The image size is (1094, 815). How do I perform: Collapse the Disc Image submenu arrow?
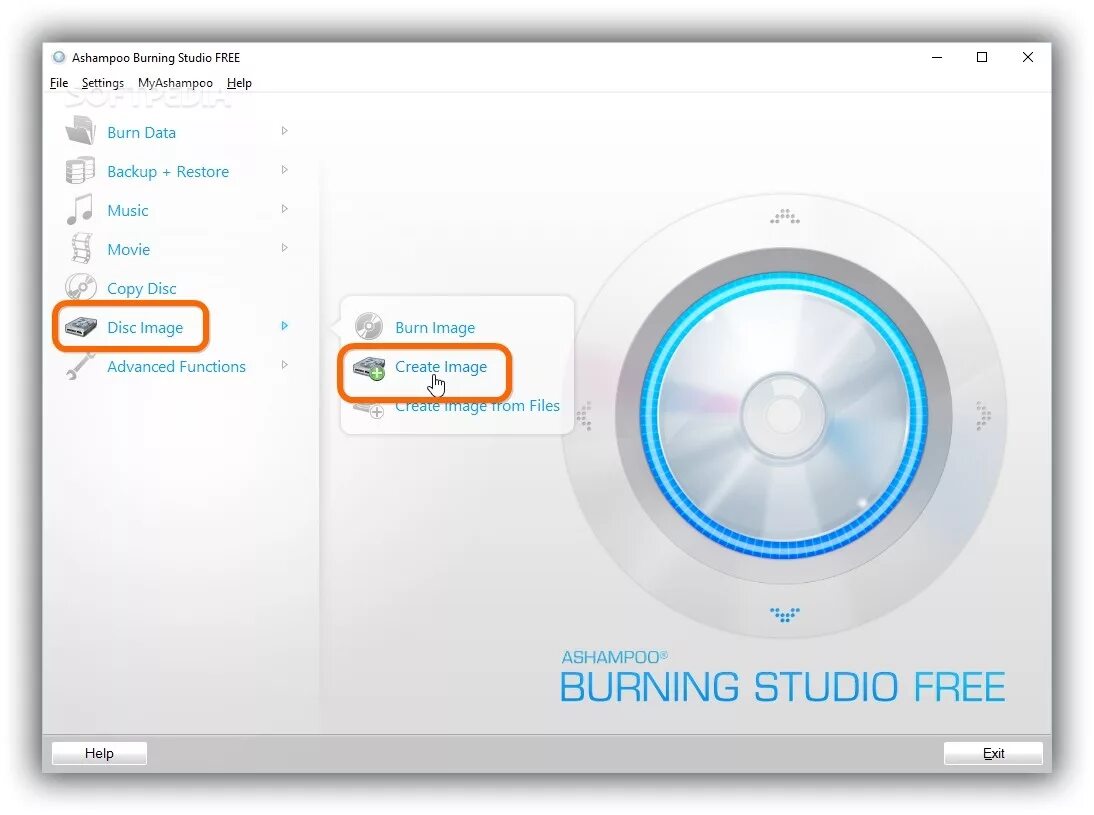point(285,326)
